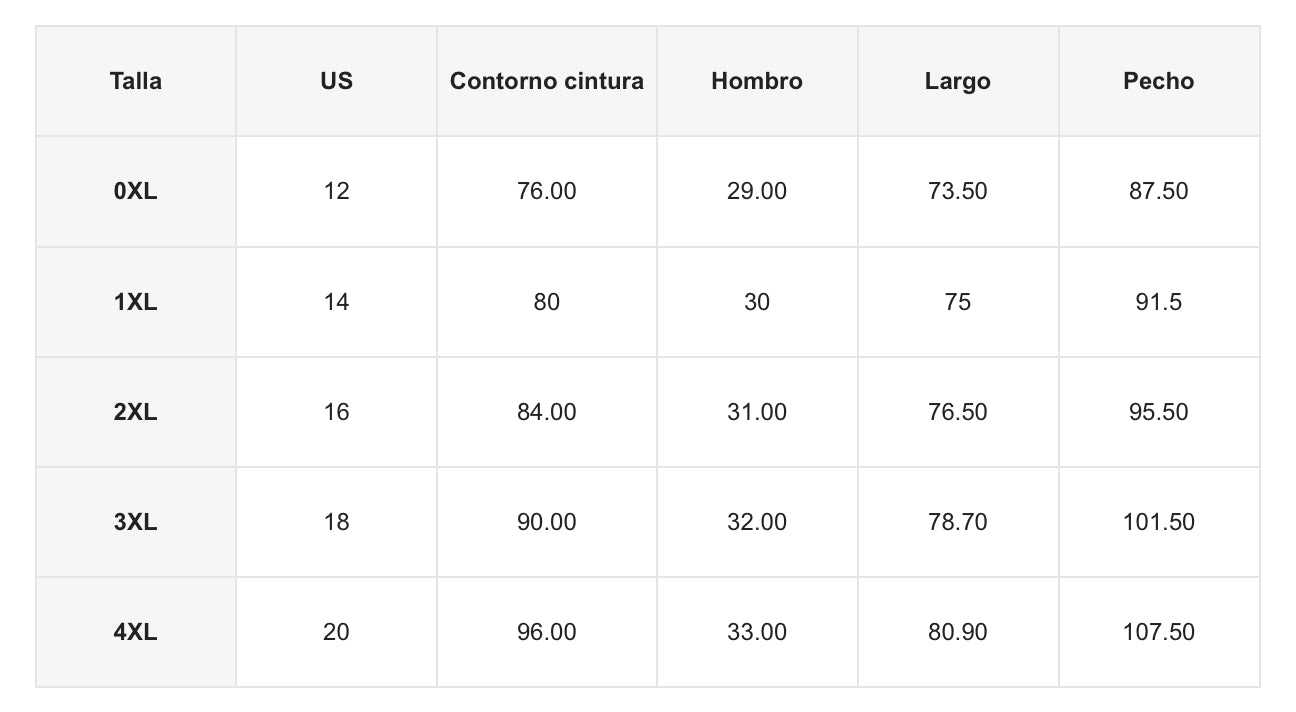Select the 3XL size row label
The image size is (1296, 712).
pos(136,521)
